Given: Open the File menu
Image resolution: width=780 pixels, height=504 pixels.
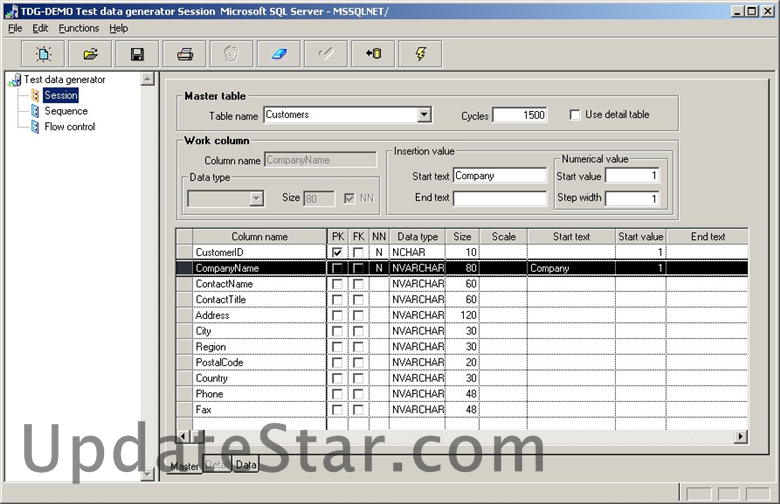Looking at the screenshot, I should (15, 28).
